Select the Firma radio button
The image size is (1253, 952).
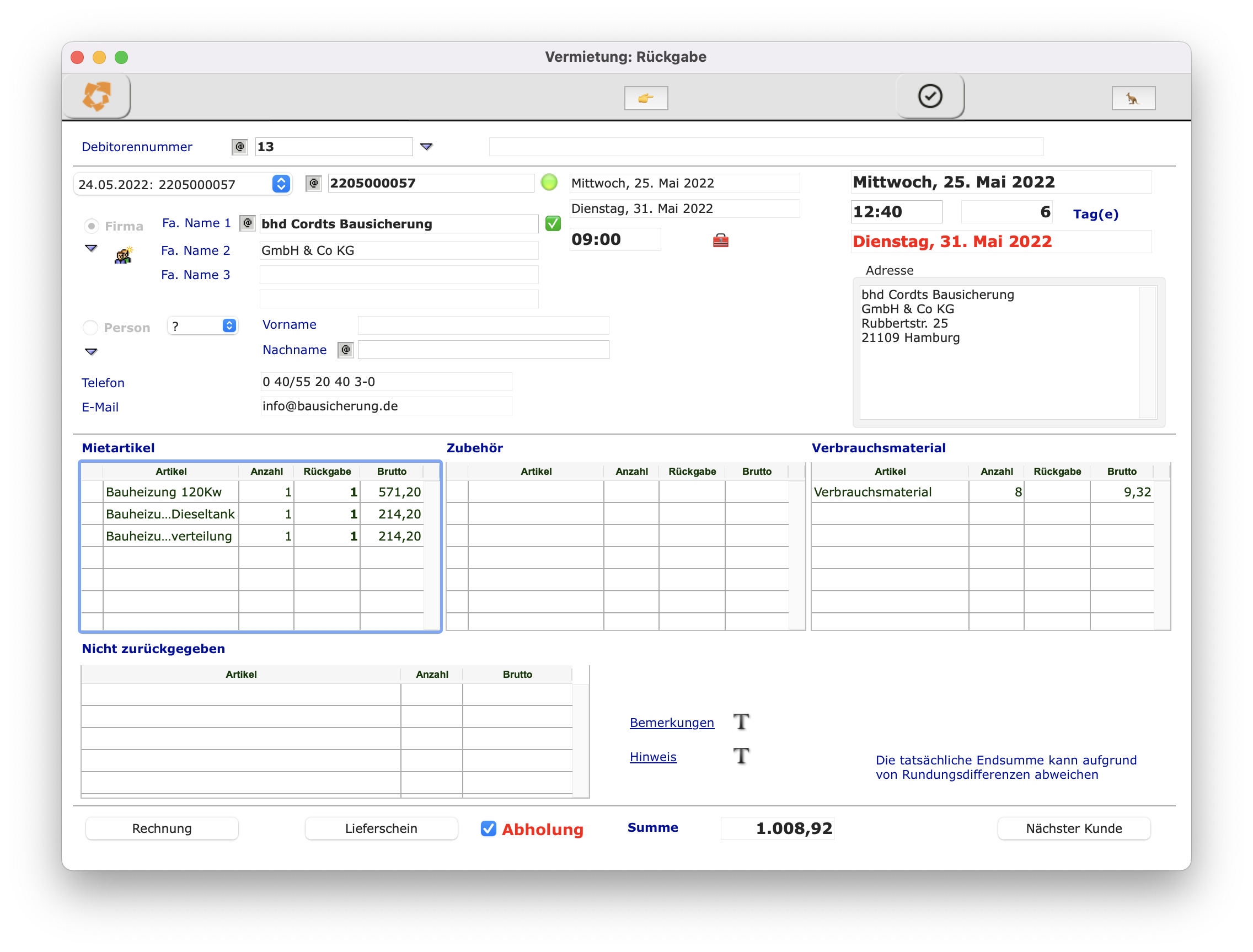tap(91, 226)
